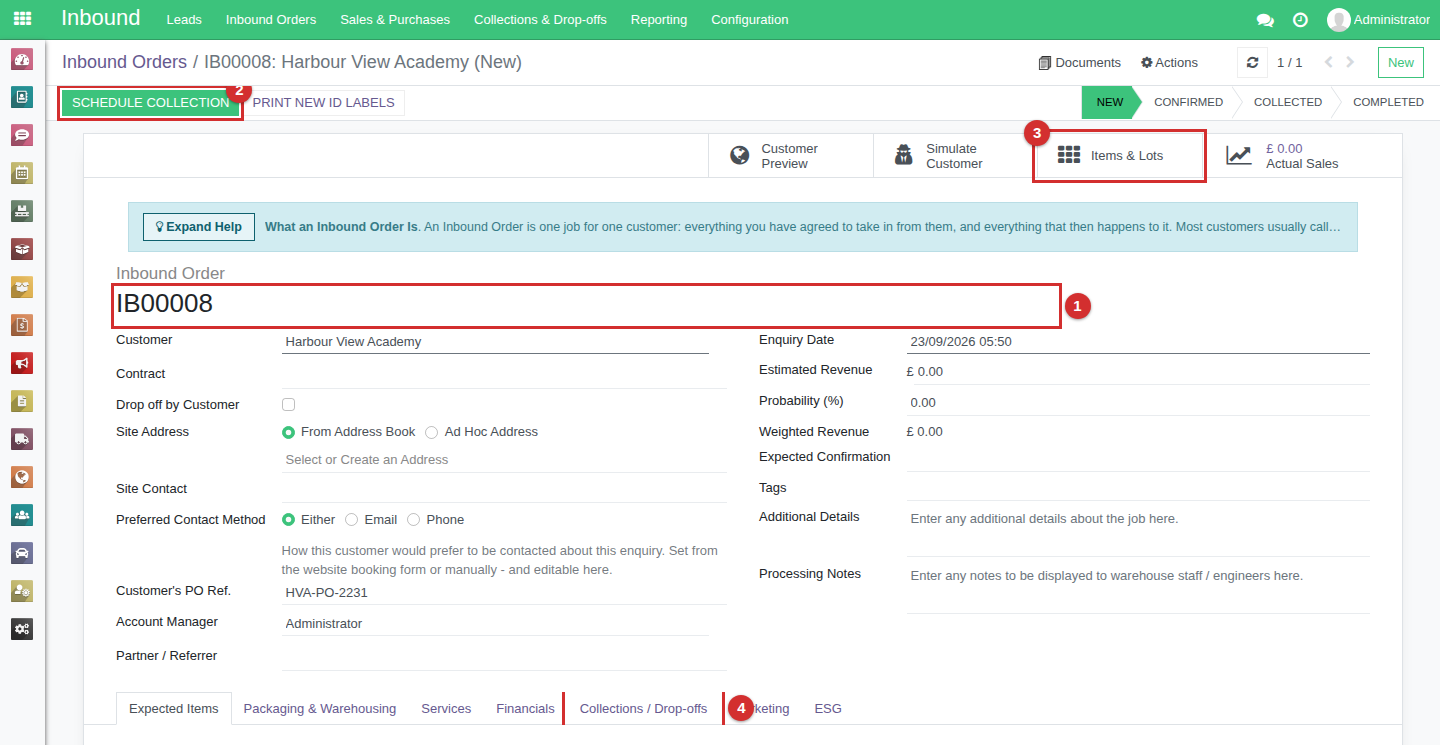Open the Items & Lots stat button

1120,156
